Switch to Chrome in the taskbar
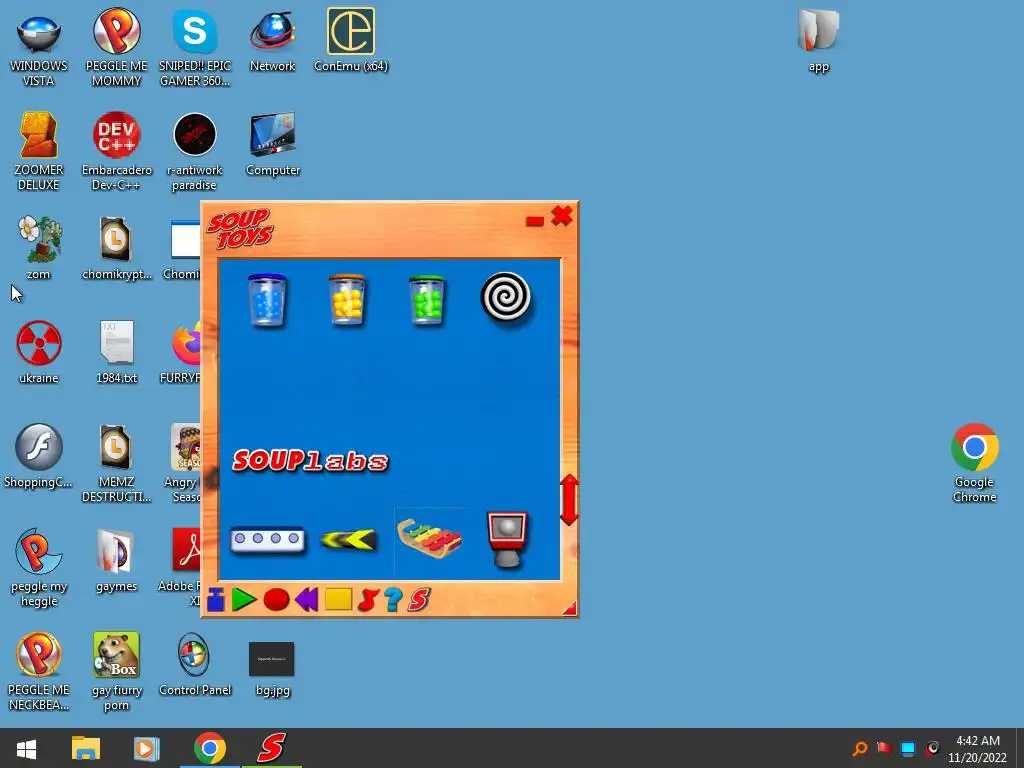The image size is (1024, 768). (210, 748)
